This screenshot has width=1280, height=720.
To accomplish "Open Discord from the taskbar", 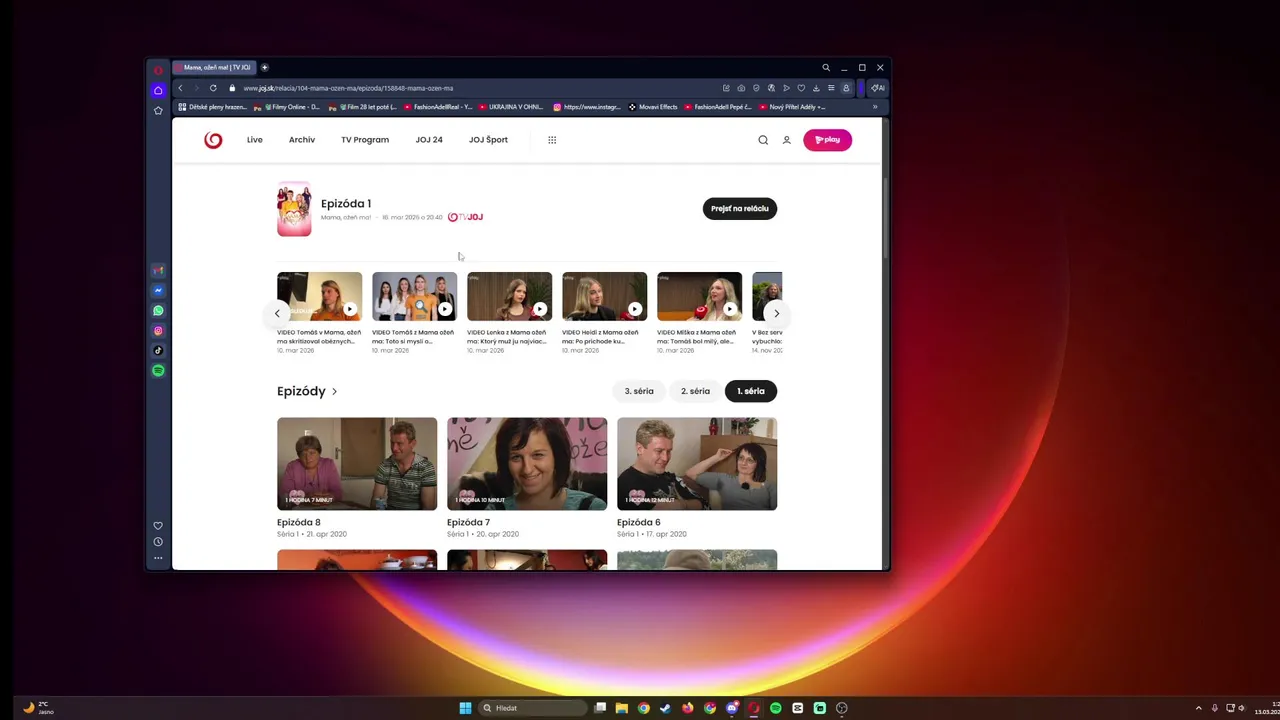I will pos(731,708).
